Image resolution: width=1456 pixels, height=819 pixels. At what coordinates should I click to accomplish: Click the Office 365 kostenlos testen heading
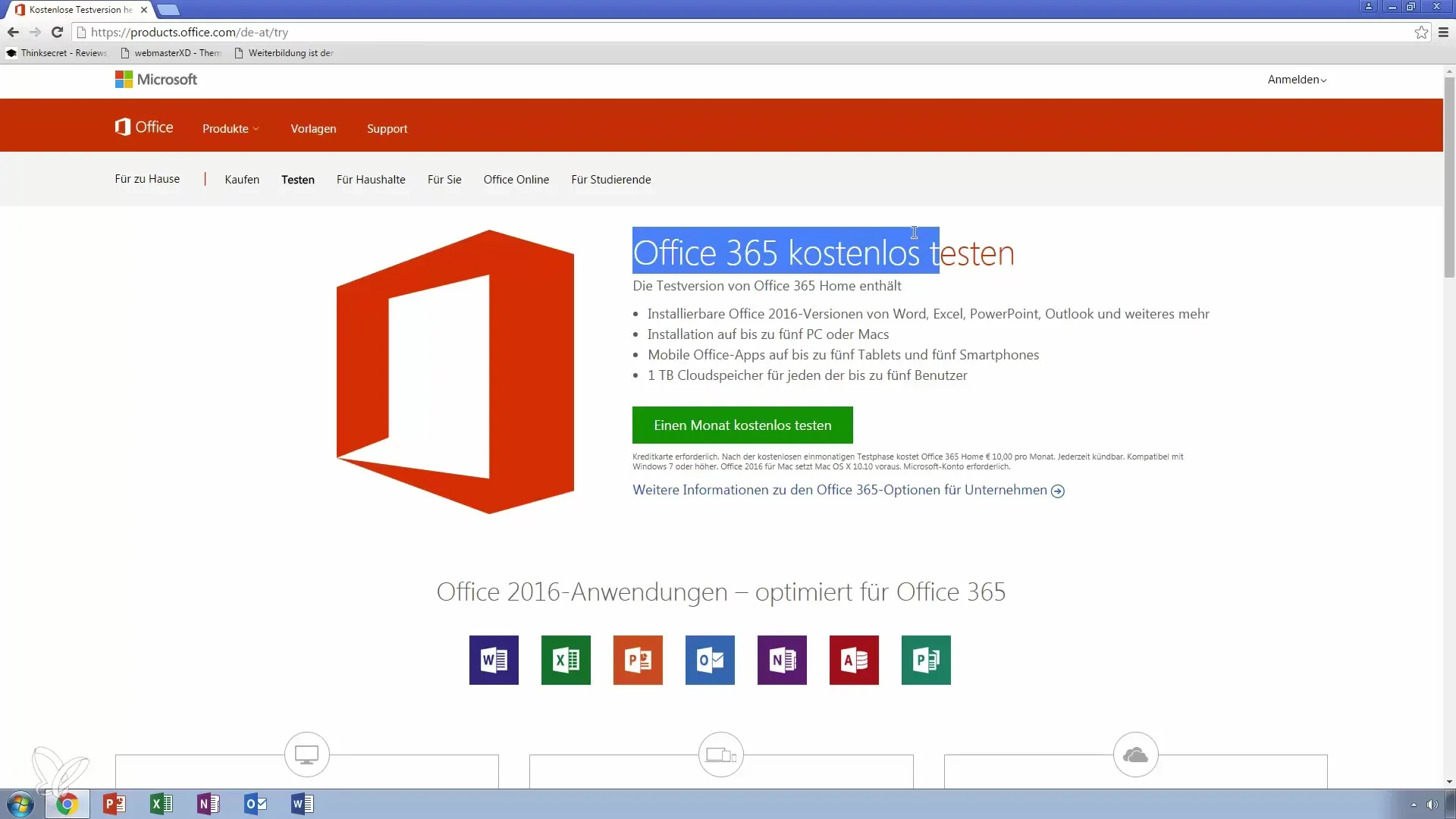(824, 253)
